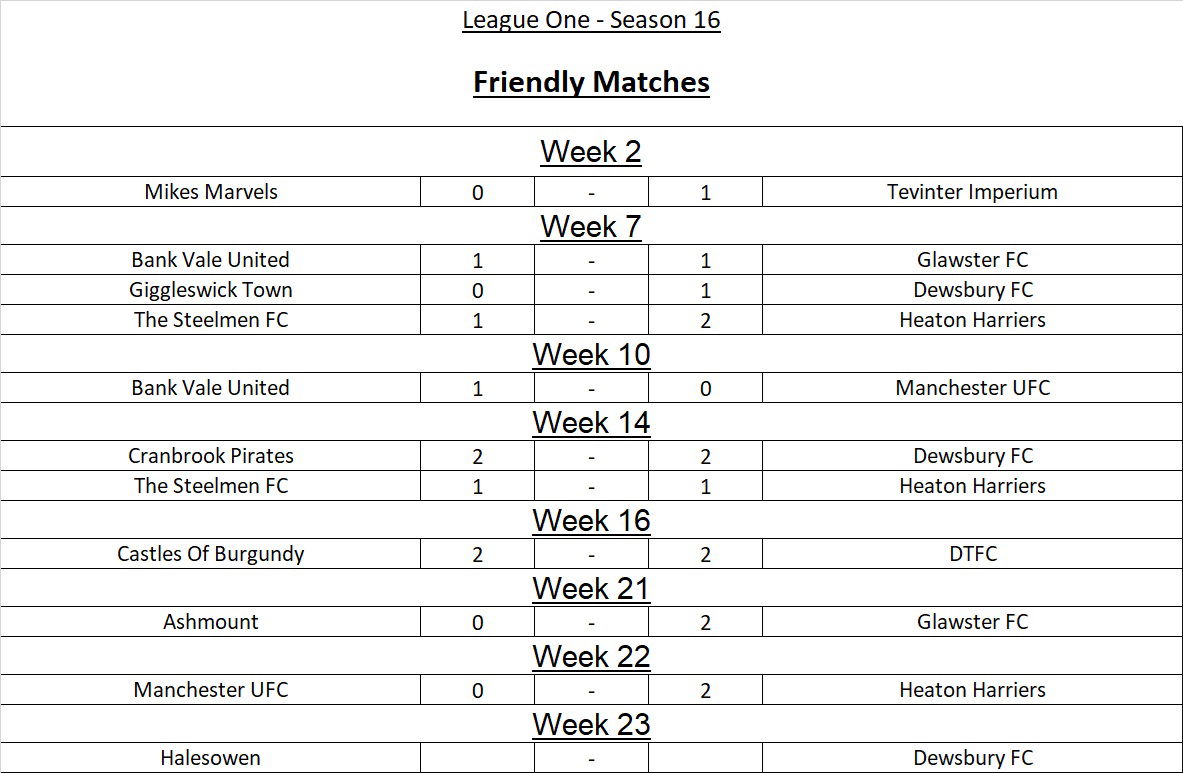Click the League One - Season 16 title
Screen dimensions: 1183x773
point(591,20)
